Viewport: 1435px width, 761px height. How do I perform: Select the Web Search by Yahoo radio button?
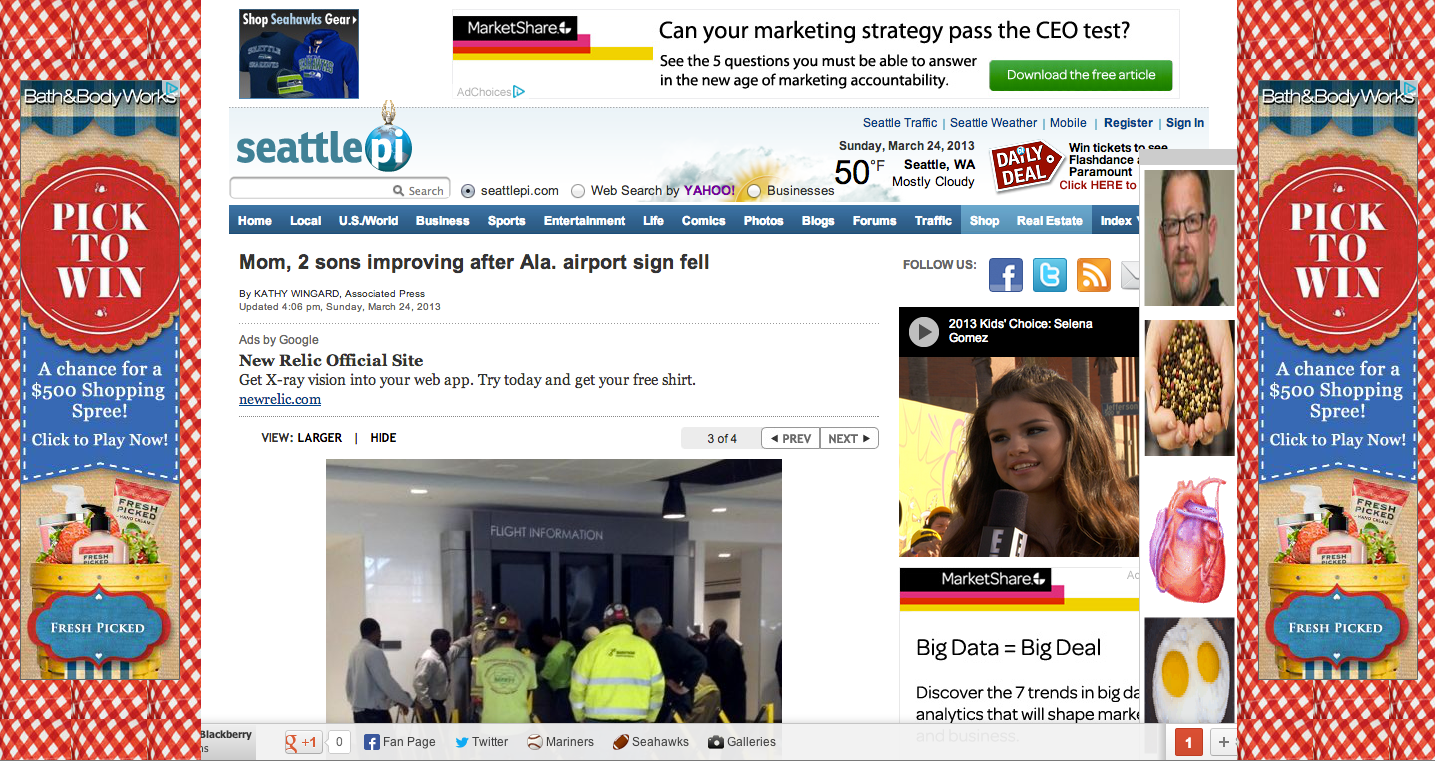coord(578,190)
